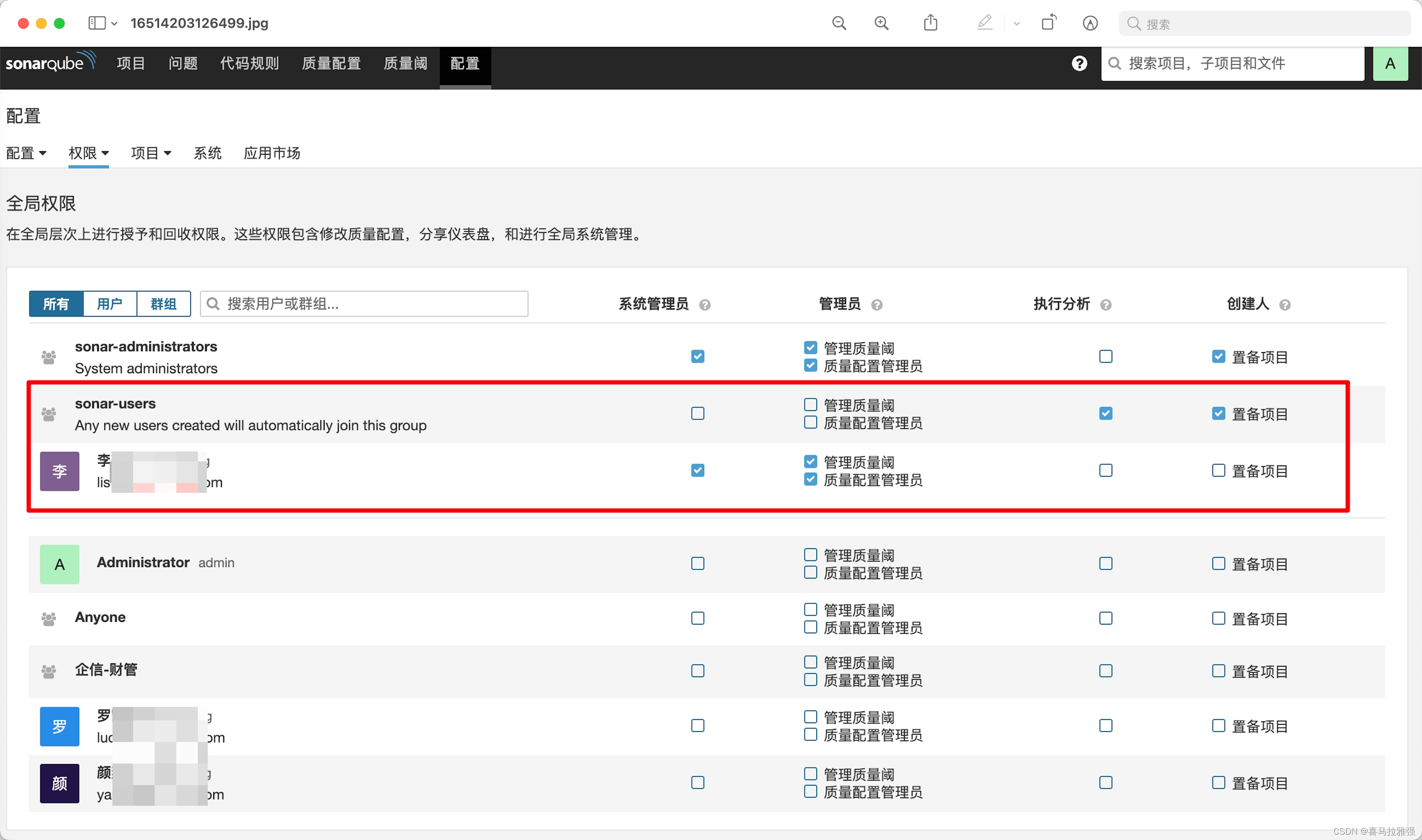Expand the 权限 dropdown menu

88,153
